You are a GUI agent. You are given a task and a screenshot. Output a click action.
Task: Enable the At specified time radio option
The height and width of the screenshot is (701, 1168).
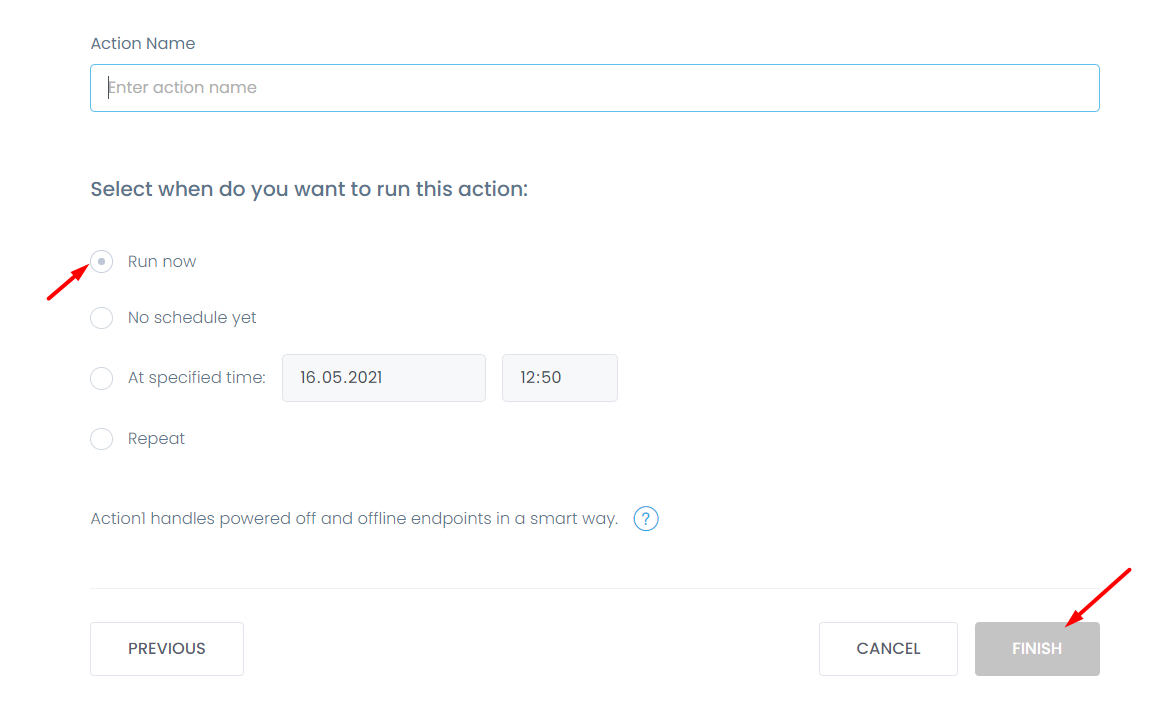(101, 378)
